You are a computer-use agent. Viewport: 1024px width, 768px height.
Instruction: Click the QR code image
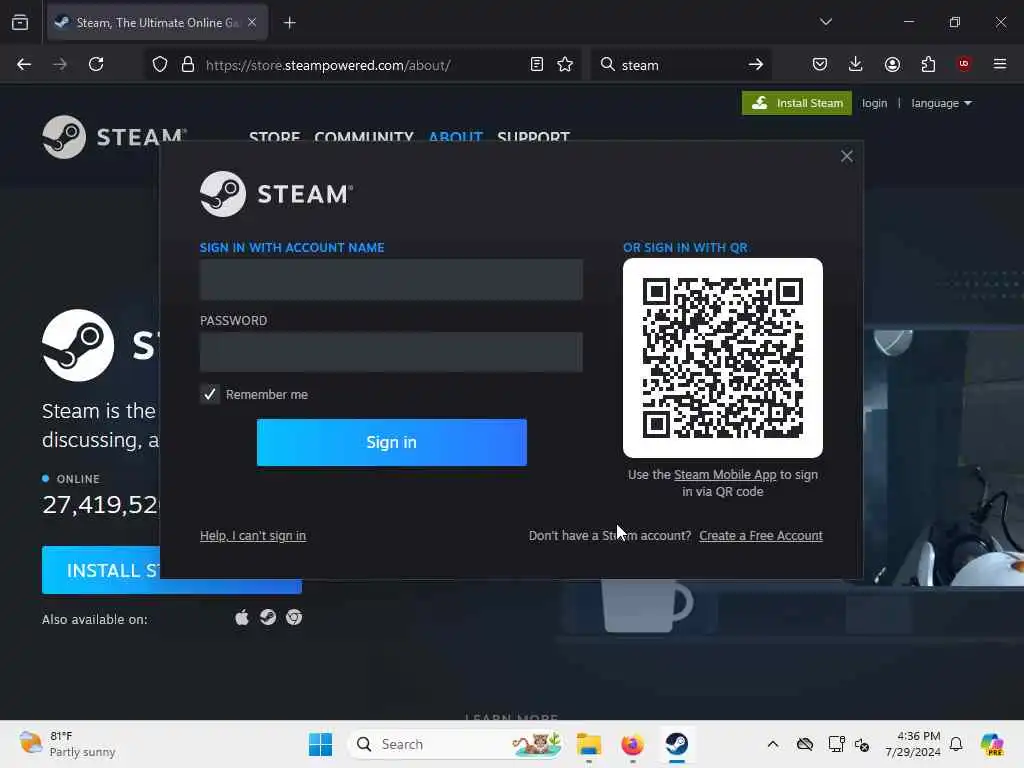[723, 358]
